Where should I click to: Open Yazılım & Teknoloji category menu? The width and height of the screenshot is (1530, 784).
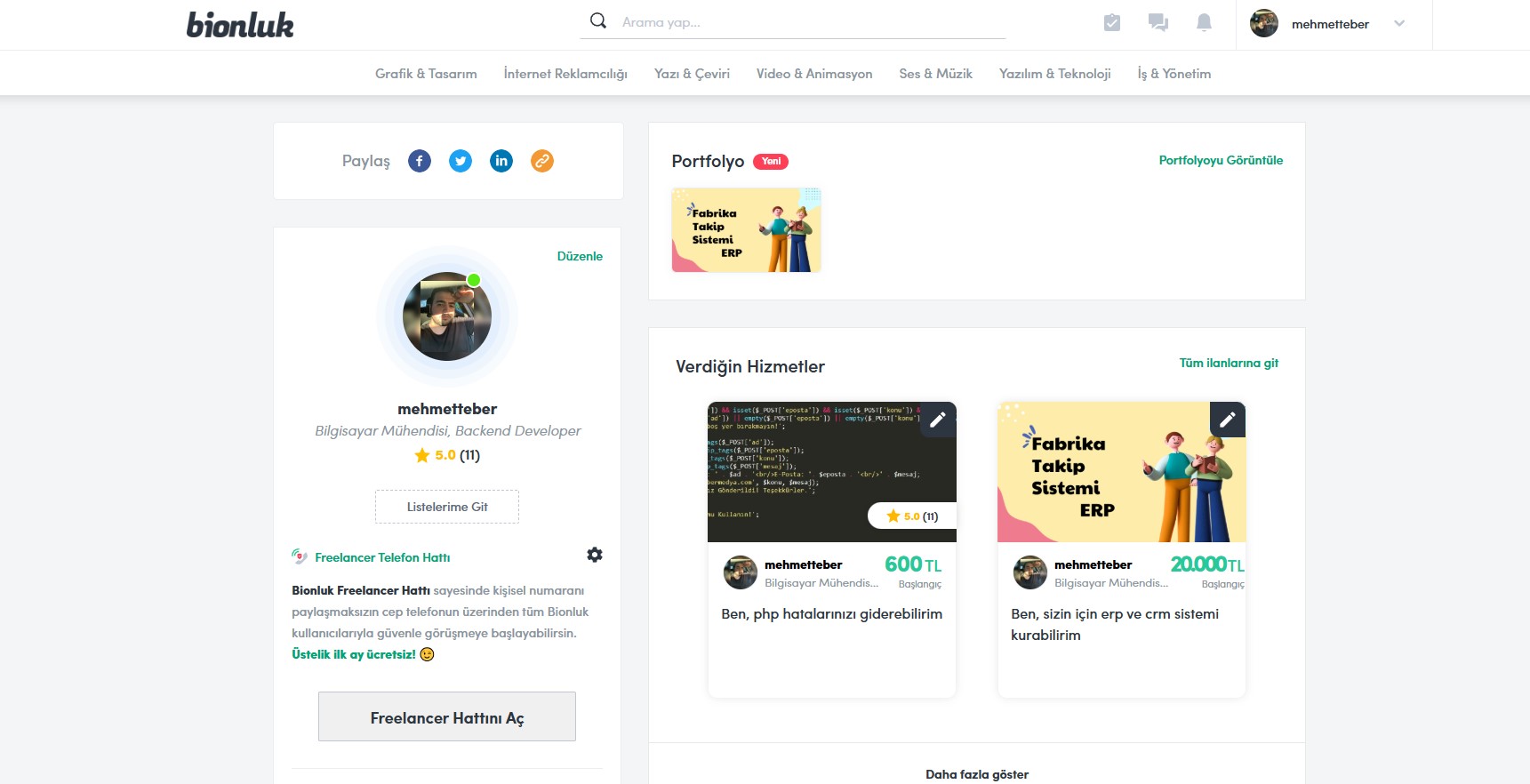[x=1054, y=74]
